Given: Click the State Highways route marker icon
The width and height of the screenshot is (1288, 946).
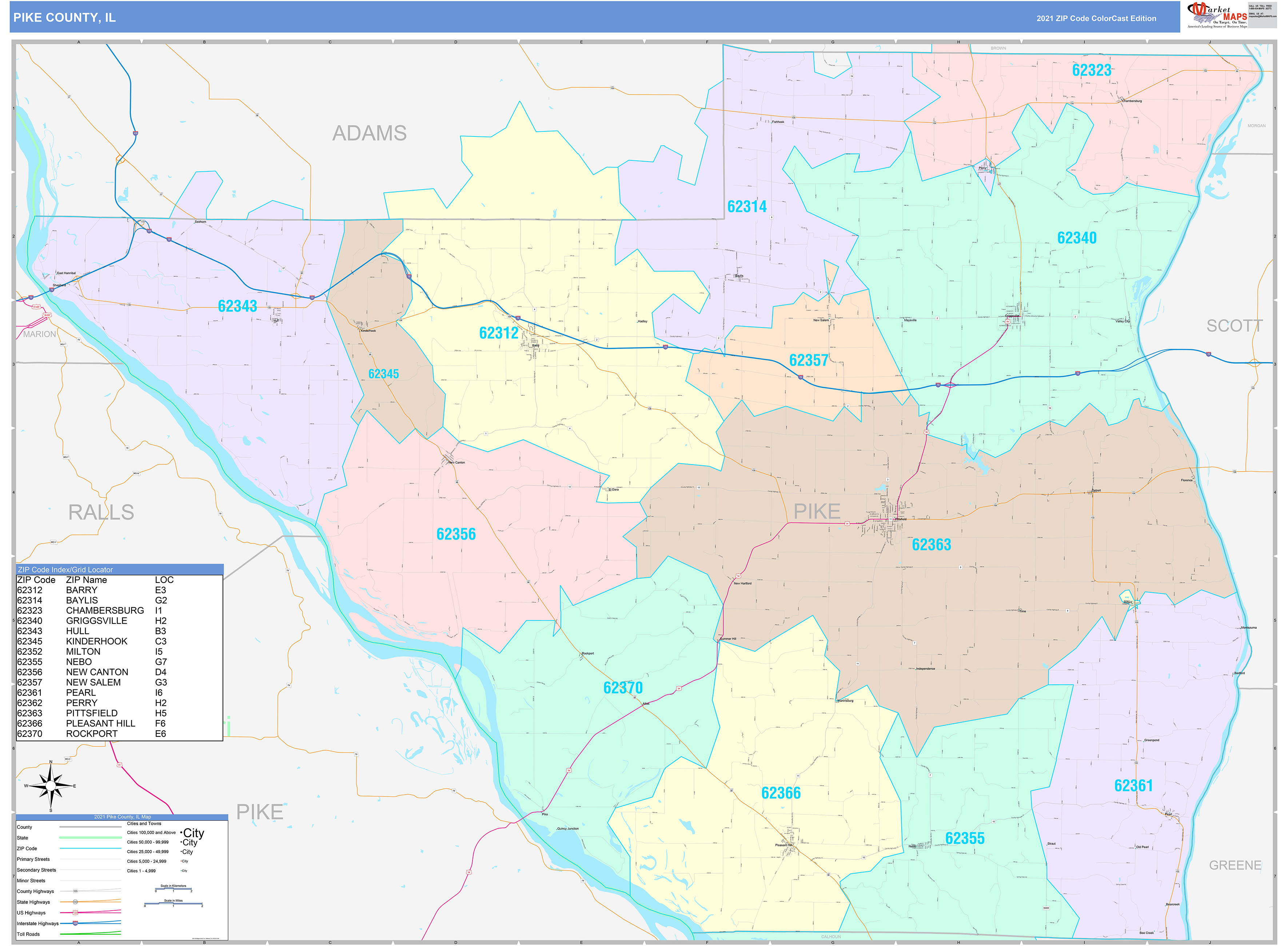Looking at the screenshot, I should tap(75, 902).
